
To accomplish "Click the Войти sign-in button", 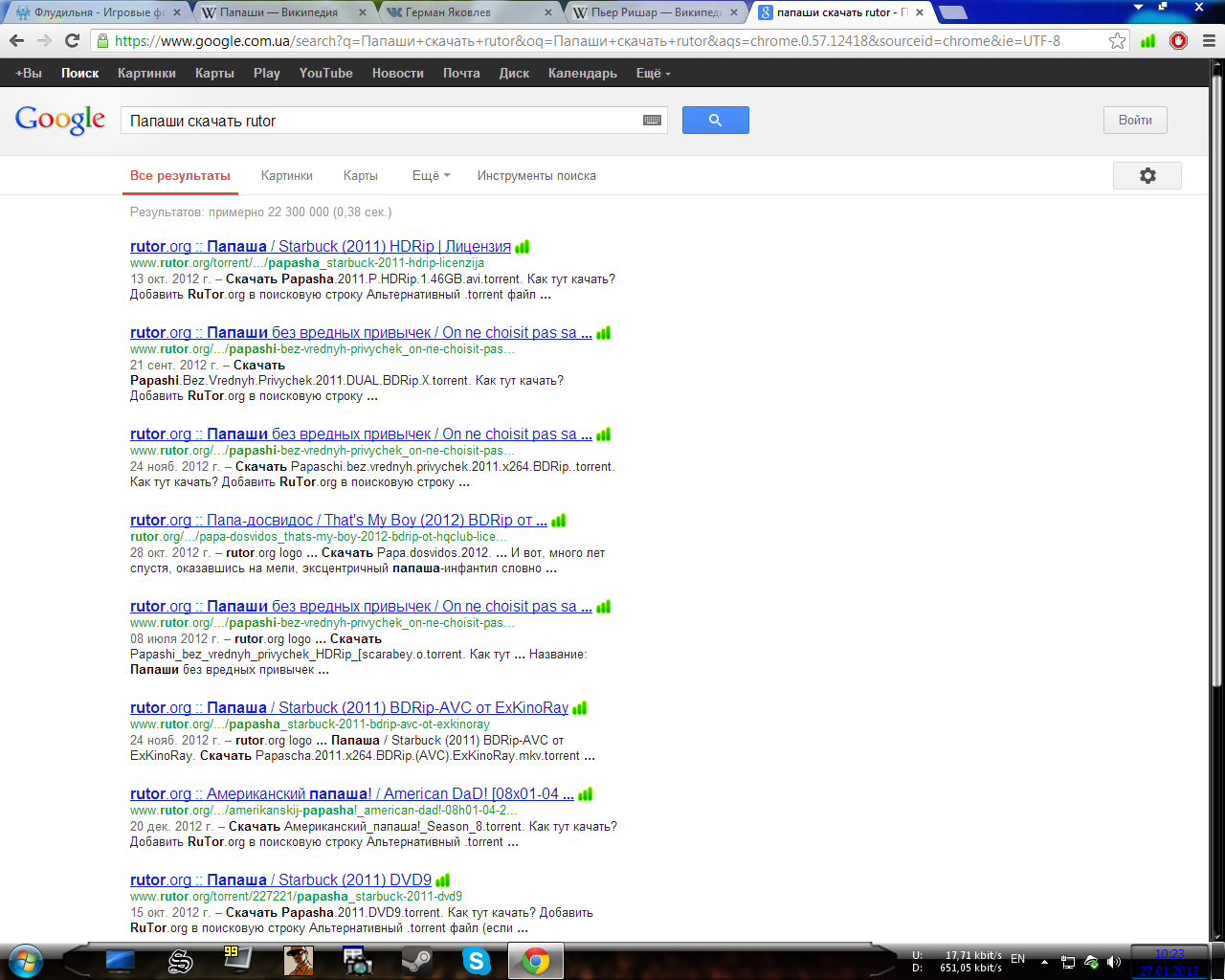I will point(1135,120).
